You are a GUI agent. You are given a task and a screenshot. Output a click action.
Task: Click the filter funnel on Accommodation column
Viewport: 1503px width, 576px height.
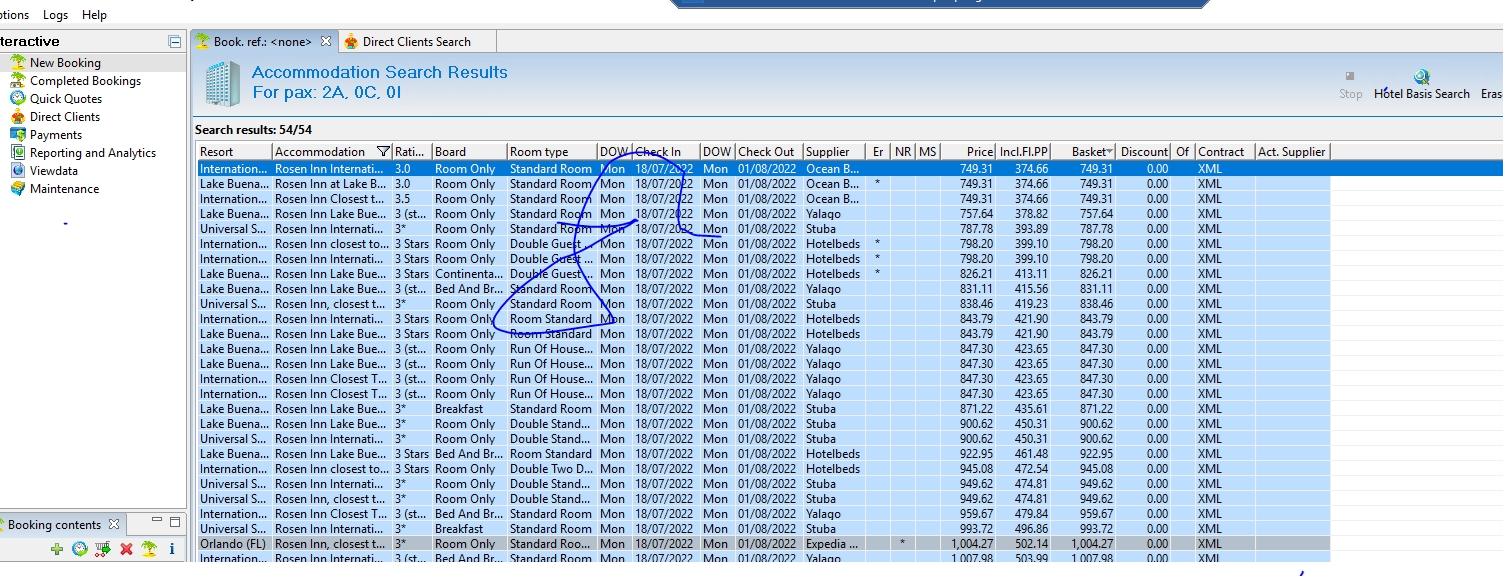click(x=383, y=152)
